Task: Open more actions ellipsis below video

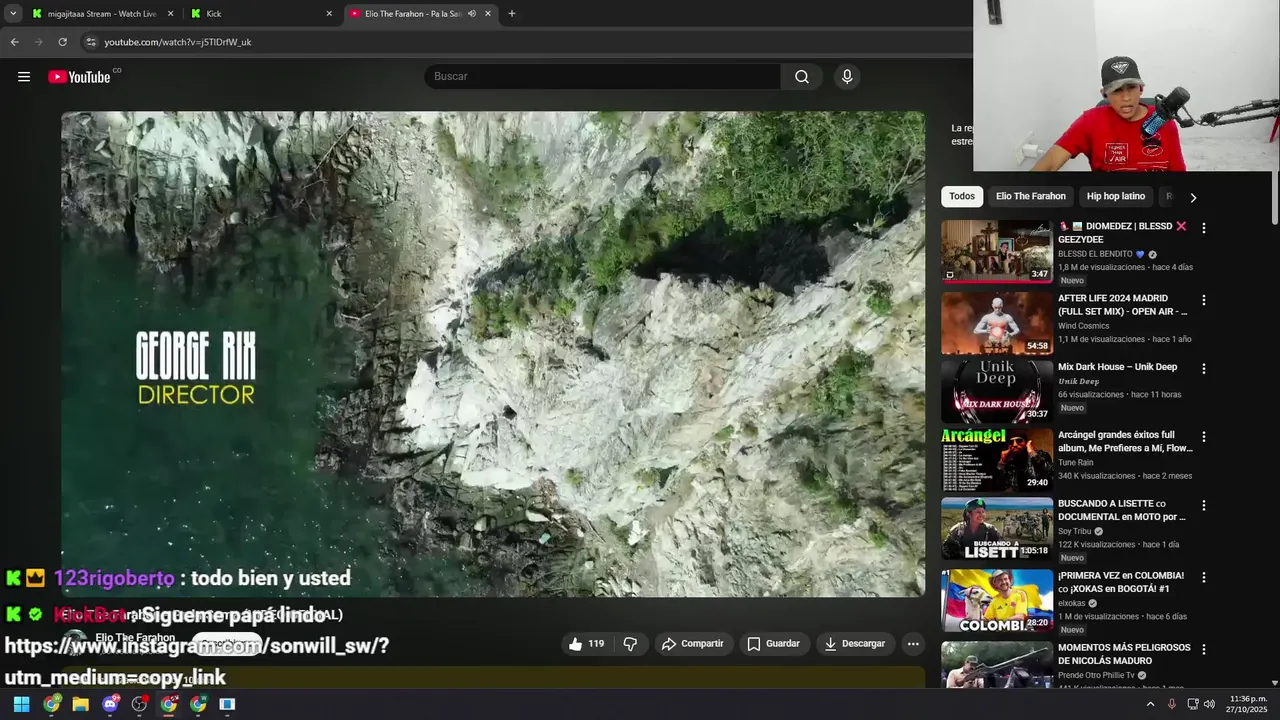Action: click(913, 644)
